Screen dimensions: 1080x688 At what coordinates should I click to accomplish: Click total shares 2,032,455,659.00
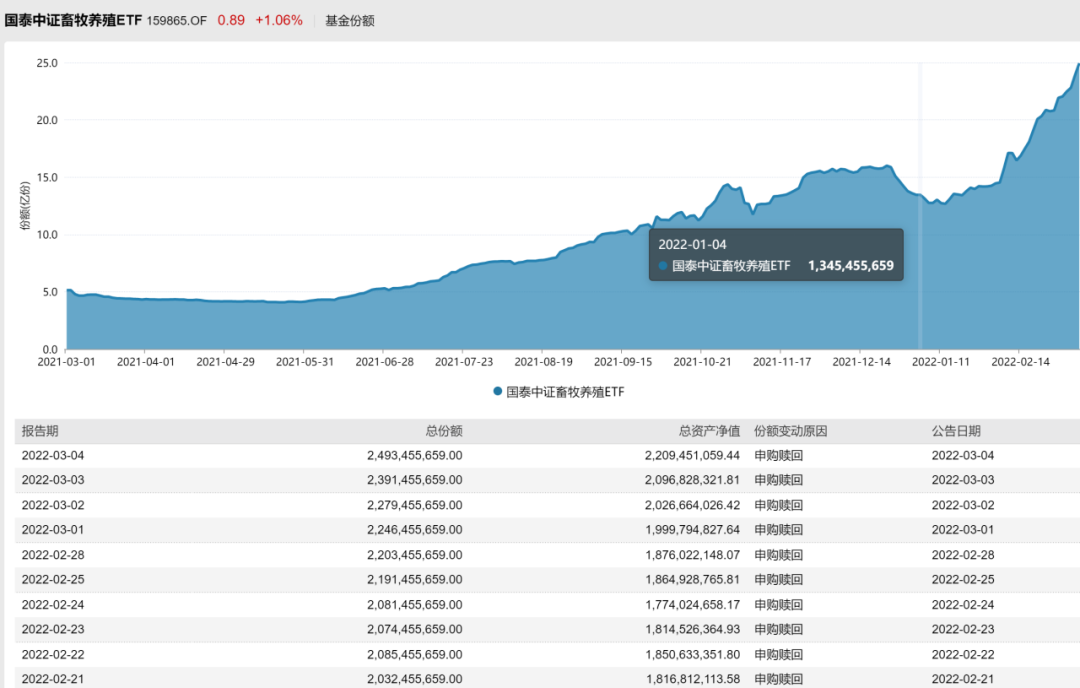click(x=415, y=679)
